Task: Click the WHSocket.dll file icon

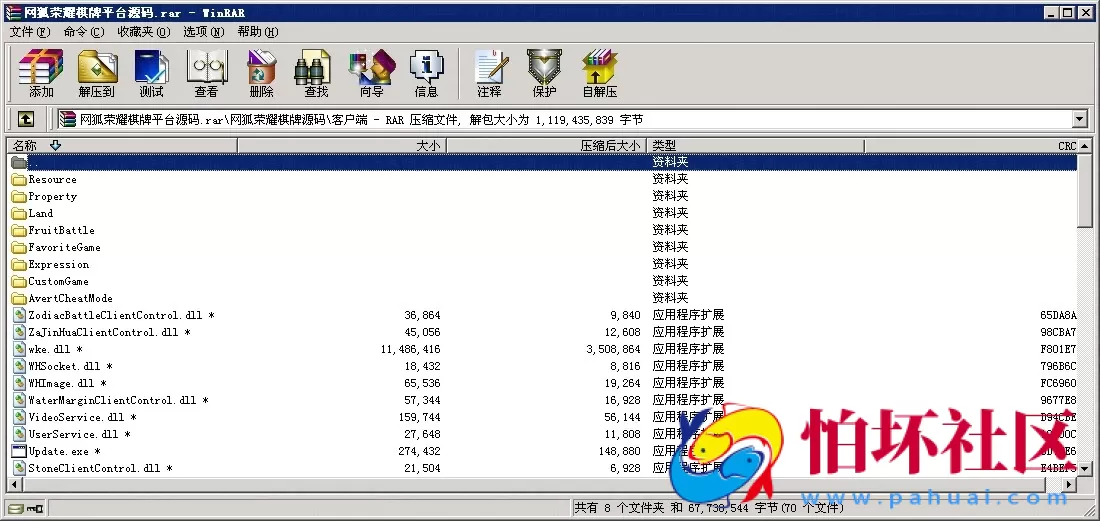Action: (x=19, y=366)
